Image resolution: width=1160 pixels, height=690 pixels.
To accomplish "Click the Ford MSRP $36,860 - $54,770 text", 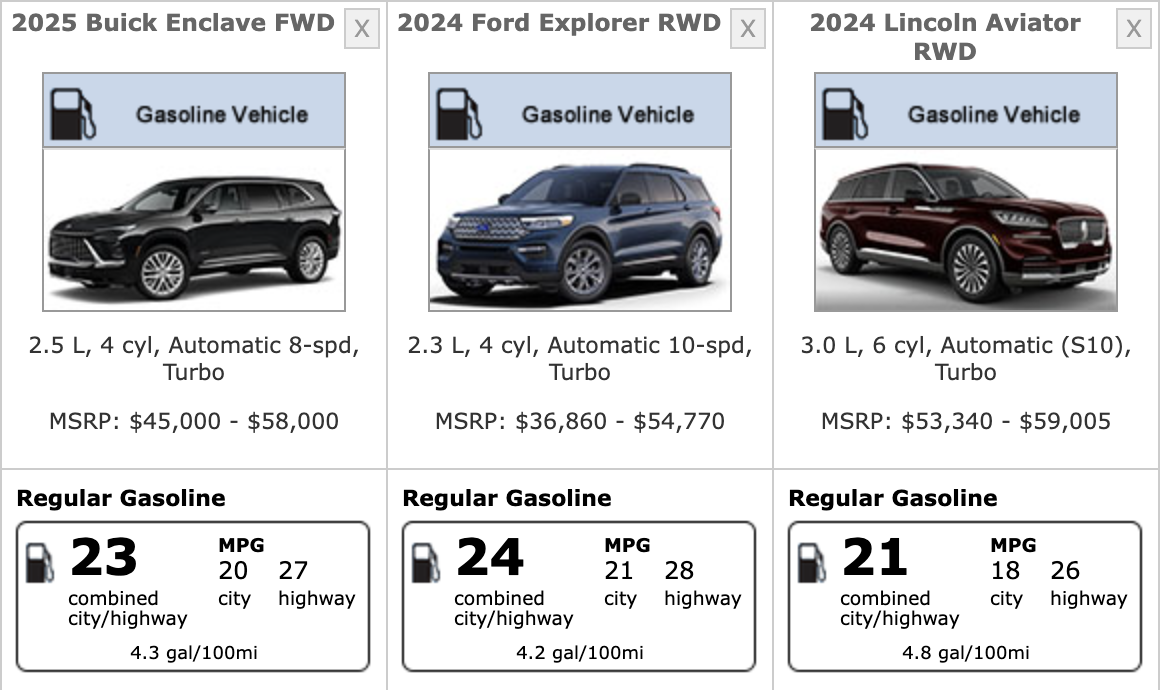I will [x=580, y=421].
